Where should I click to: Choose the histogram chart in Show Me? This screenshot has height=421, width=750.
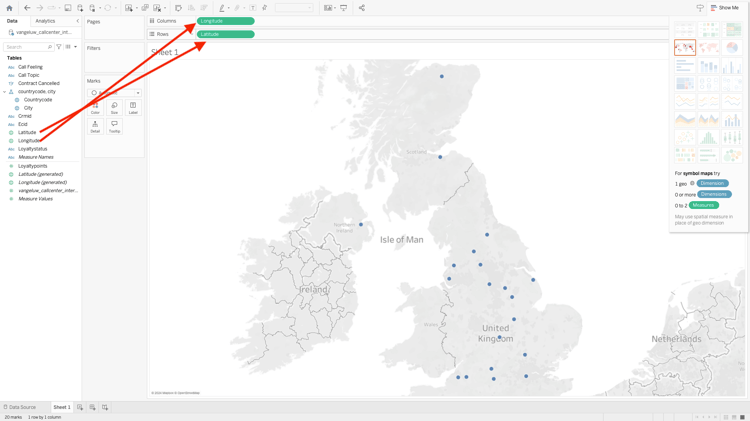tap(708, 137)
